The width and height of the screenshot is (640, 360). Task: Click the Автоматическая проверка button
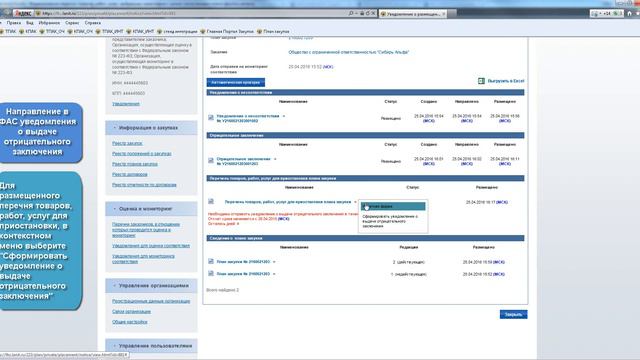[x=236, y=82]
